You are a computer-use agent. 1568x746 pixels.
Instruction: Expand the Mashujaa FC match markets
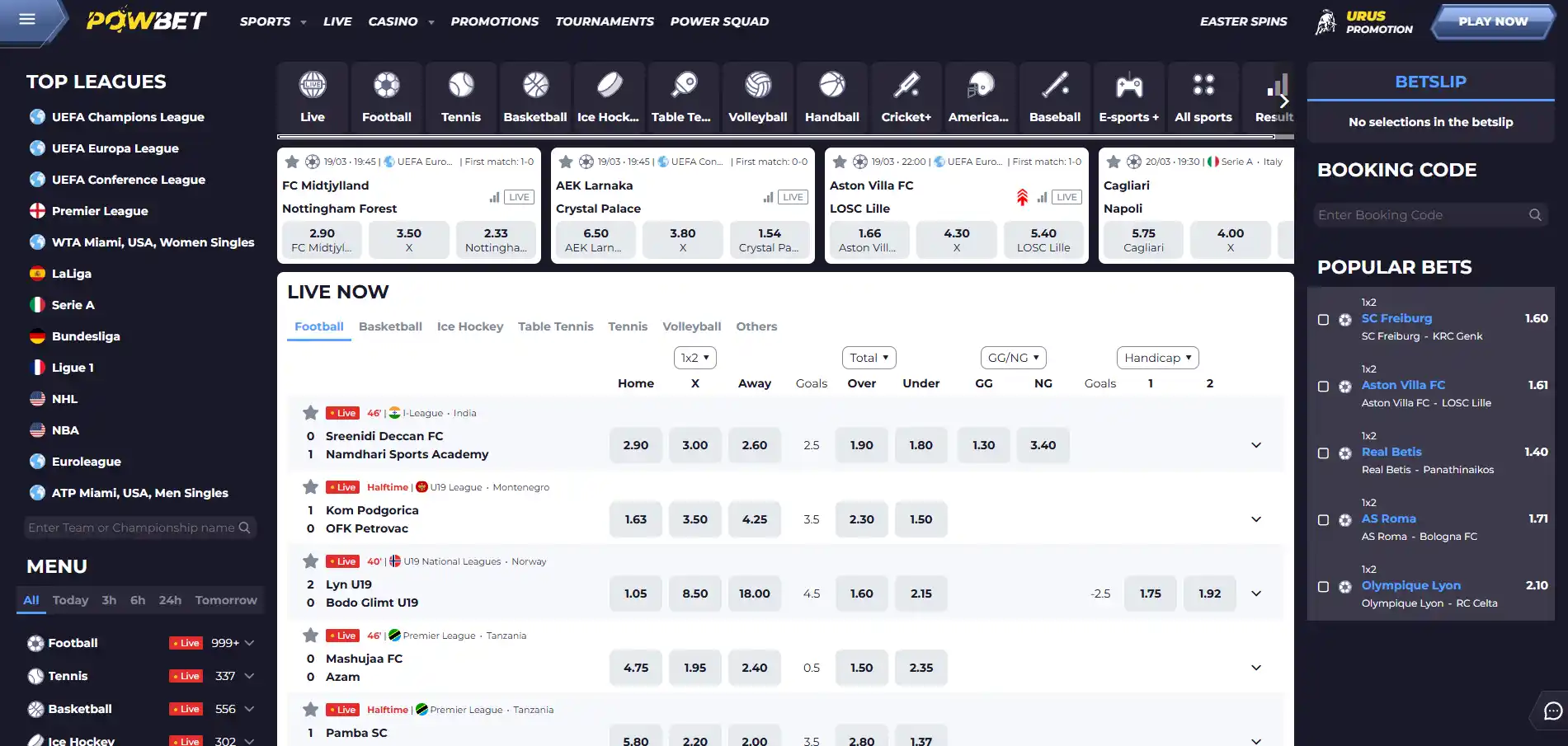coord(1256,668)
